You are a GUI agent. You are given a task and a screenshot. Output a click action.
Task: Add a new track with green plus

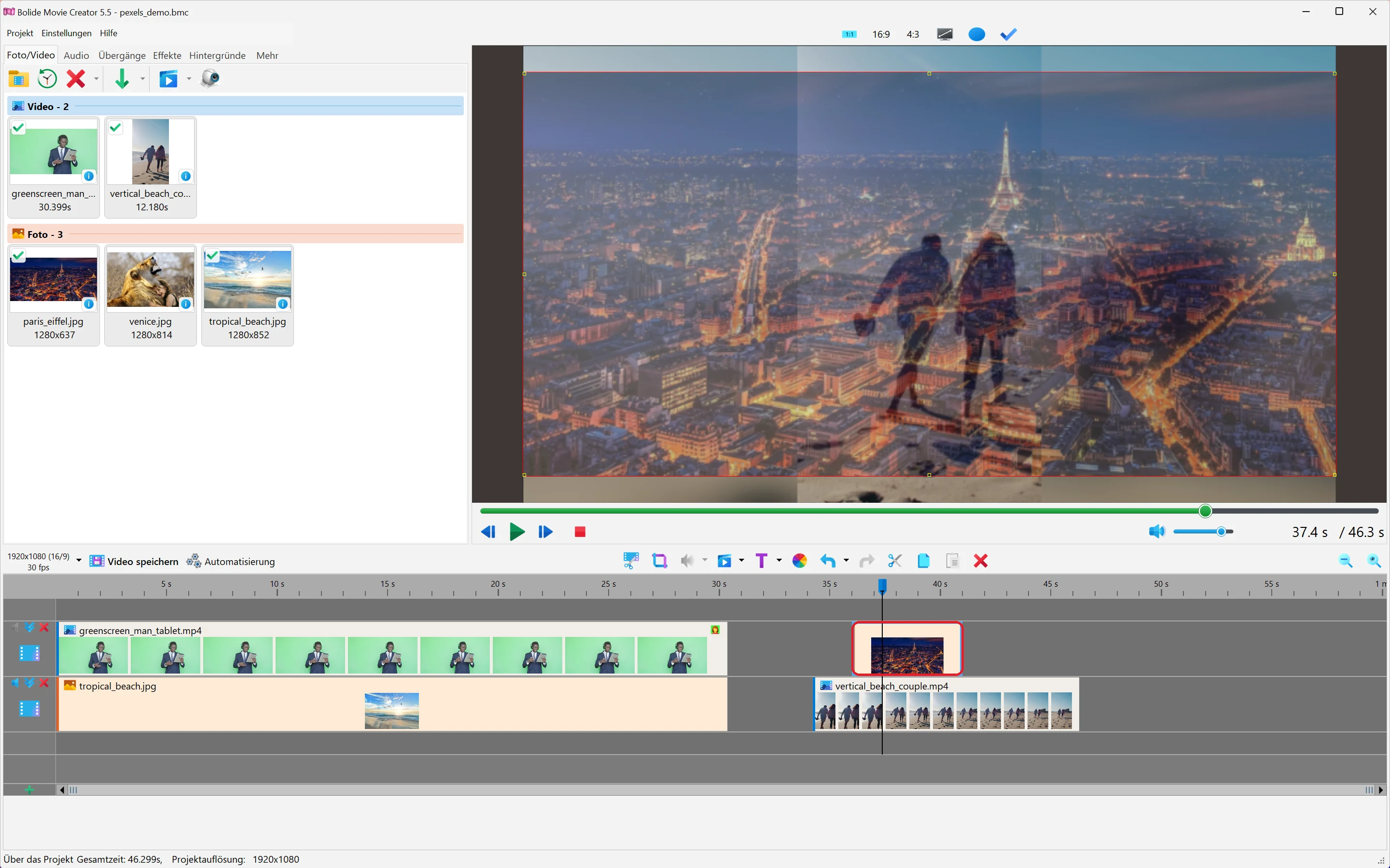click(x=29, y=790)
